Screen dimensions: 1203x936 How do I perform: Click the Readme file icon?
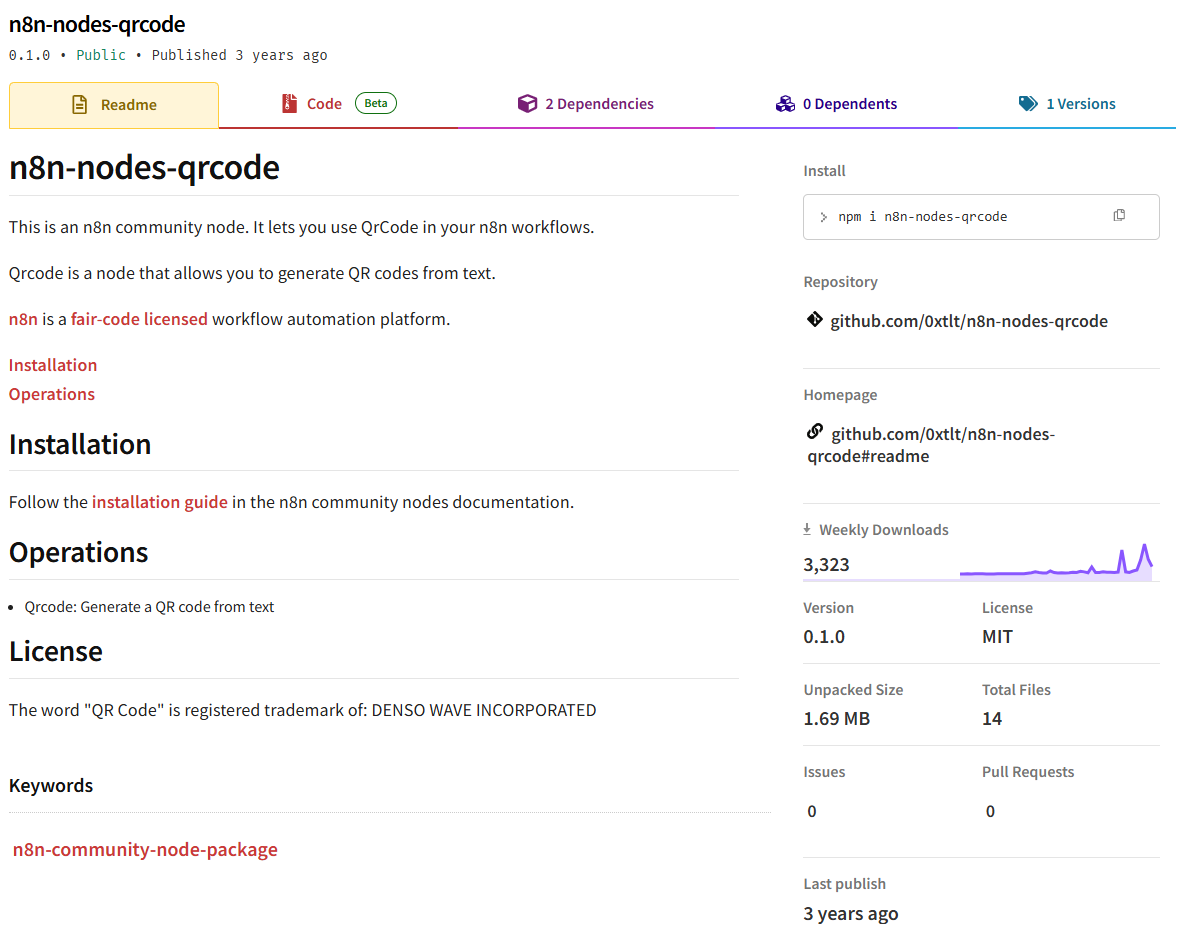coord(80,105)
